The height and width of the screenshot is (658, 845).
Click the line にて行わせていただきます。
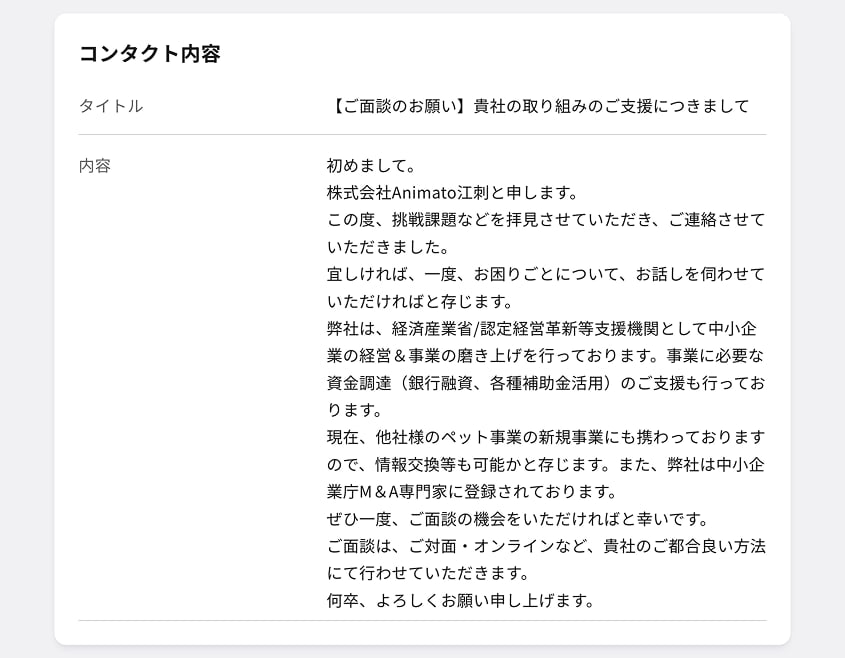[x=428, y=573]
